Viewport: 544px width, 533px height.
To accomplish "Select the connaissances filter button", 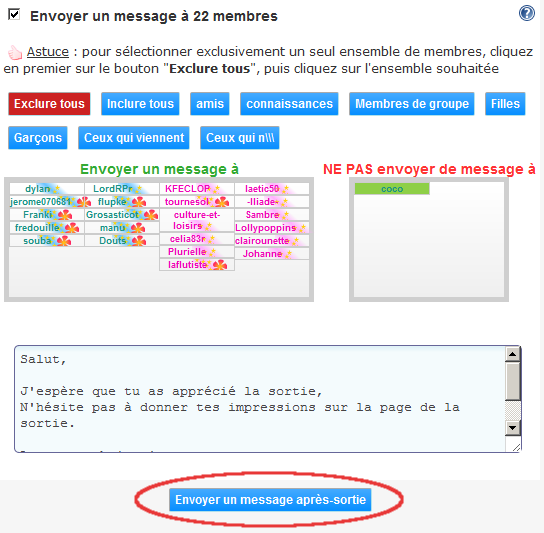I will [x=289, y=104].
